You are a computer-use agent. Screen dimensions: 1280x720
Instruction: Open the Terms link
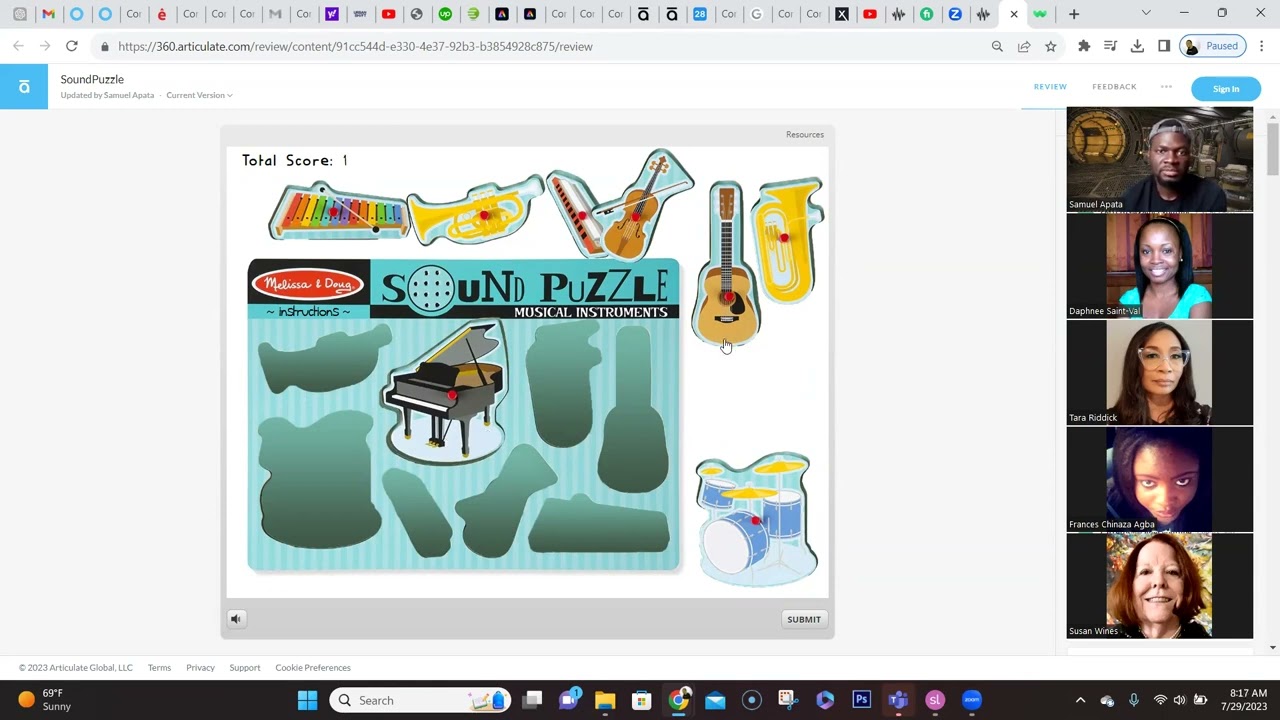[159, 668]
